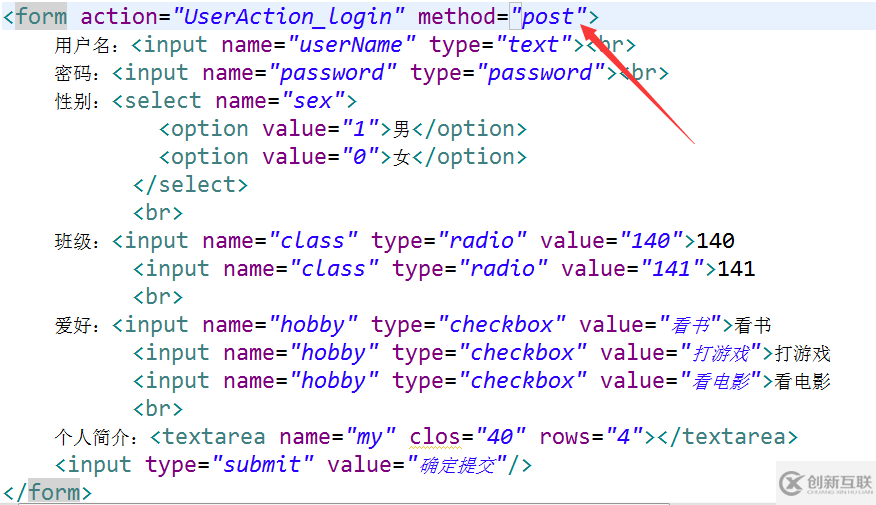Click the "sex" select name value
Screen dimensions: 876x505
point(312,101)
